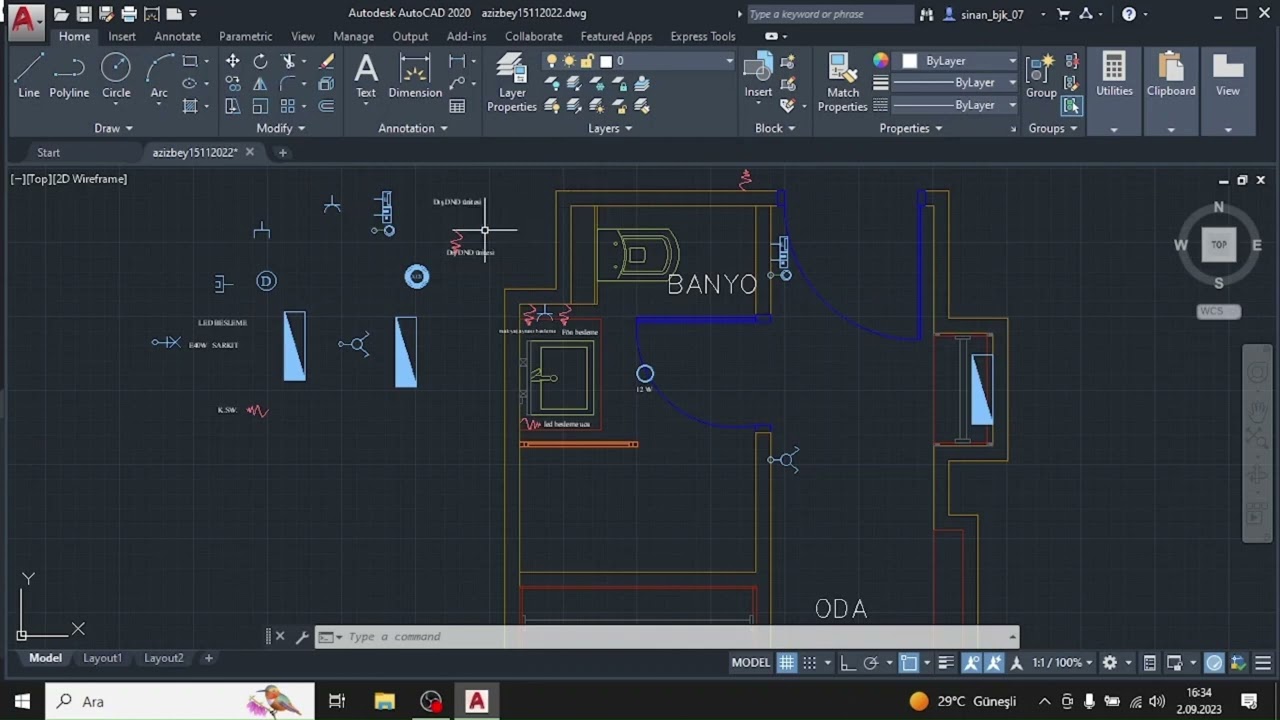Click the layer 0 white color swatch
The height and width of the screenshot is (720, 1280).
pyautogui.click(x=605, y=61)
